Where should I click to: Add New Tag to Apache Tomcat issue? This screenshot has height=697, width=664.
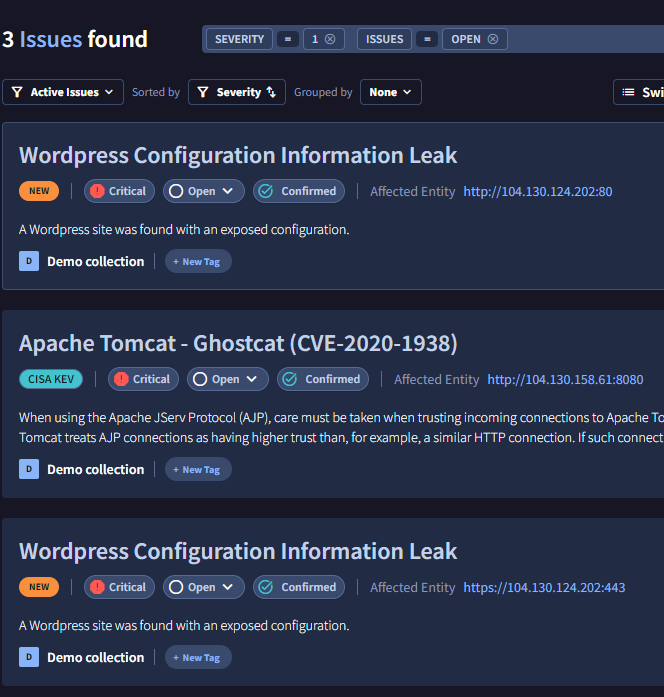click(198, 469)
